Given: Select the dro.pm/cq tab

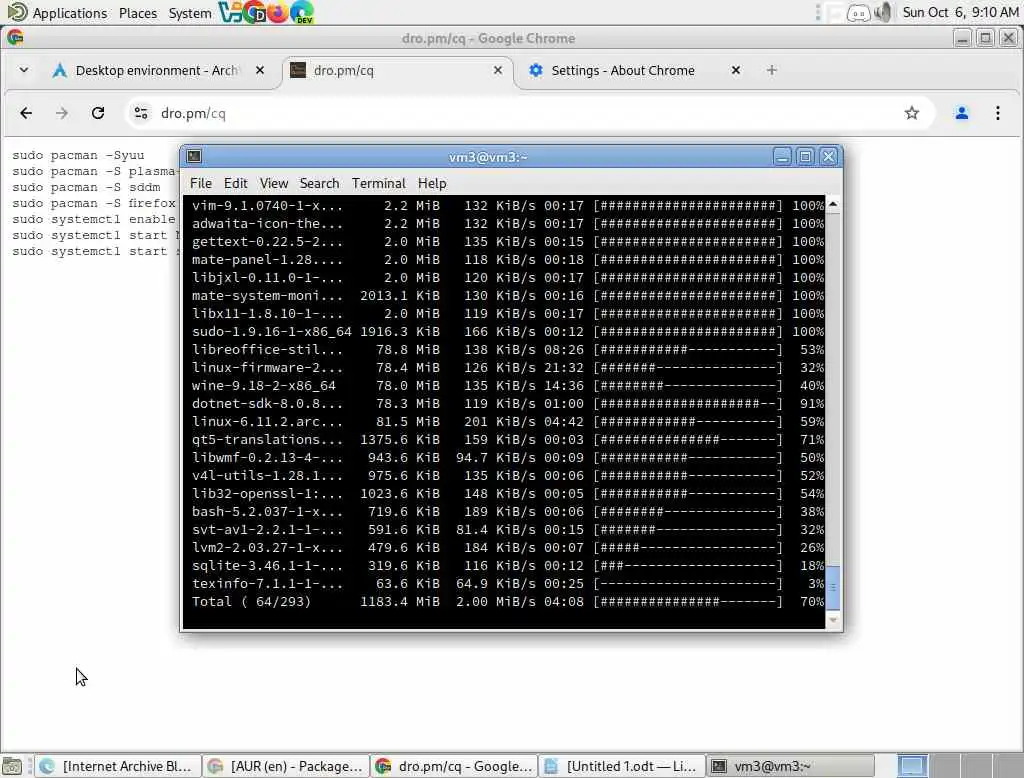Looking at the screenshot, I should click(x=395, y=70).
